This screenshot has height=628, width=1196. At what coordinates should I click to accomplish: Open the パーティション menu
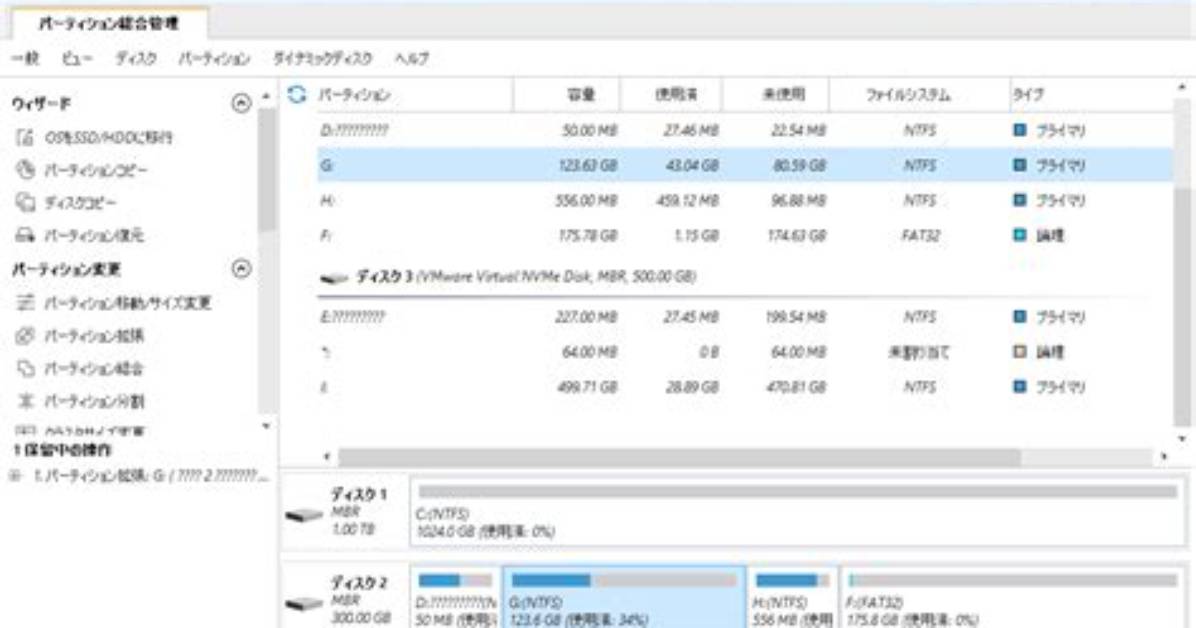(214, 58)
